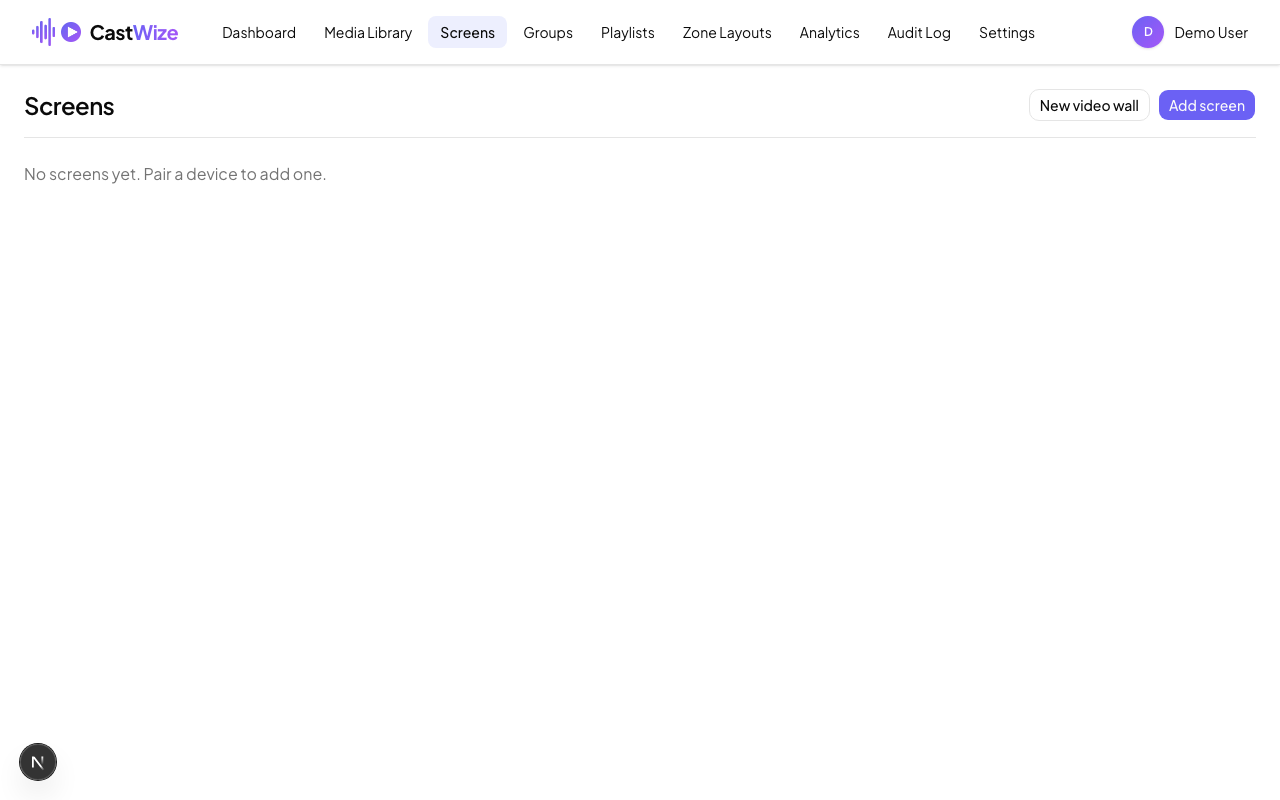
Task: Open the Audit Log page
Action: click(x=919, y=32)
